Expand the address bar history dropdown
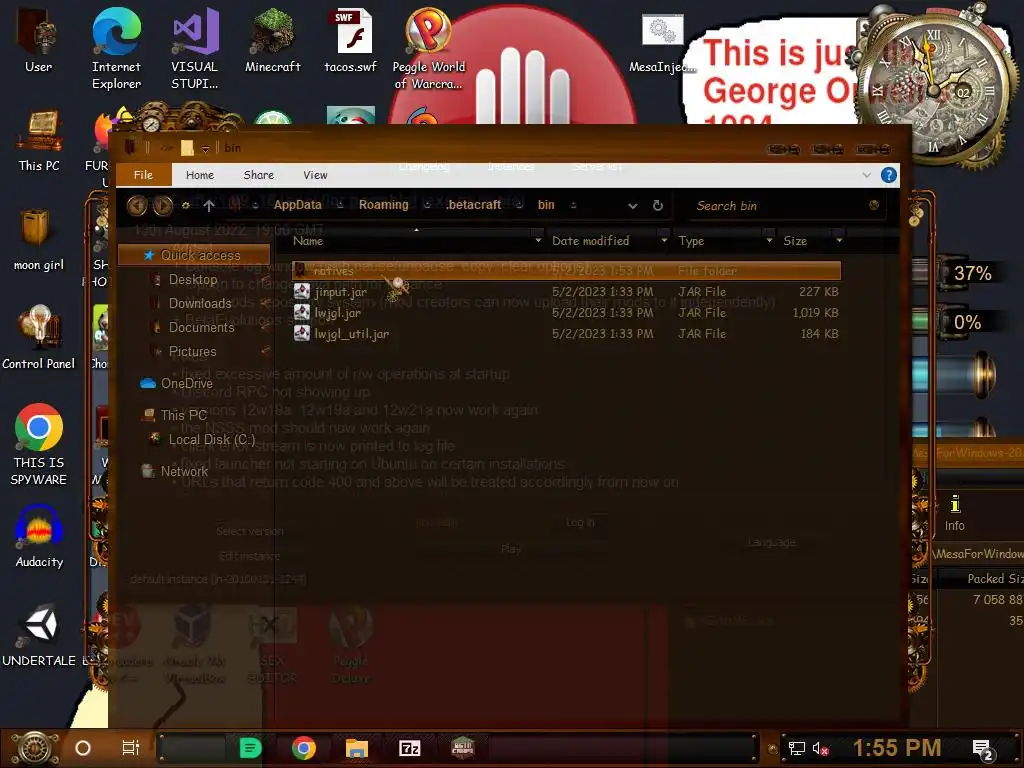 pyautogui.click(x=632, y=206)
